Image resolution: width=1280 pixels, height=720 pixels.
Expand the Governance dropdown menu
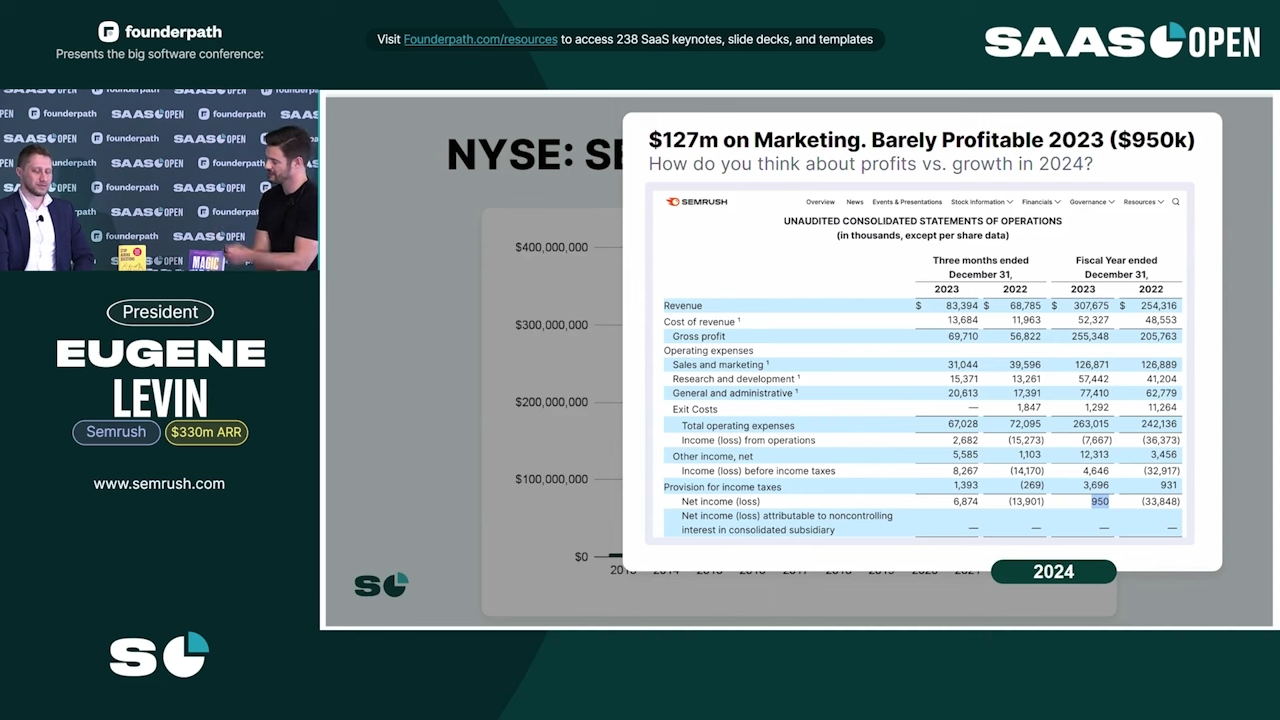pyautogui.click(x=1092, y=202)
